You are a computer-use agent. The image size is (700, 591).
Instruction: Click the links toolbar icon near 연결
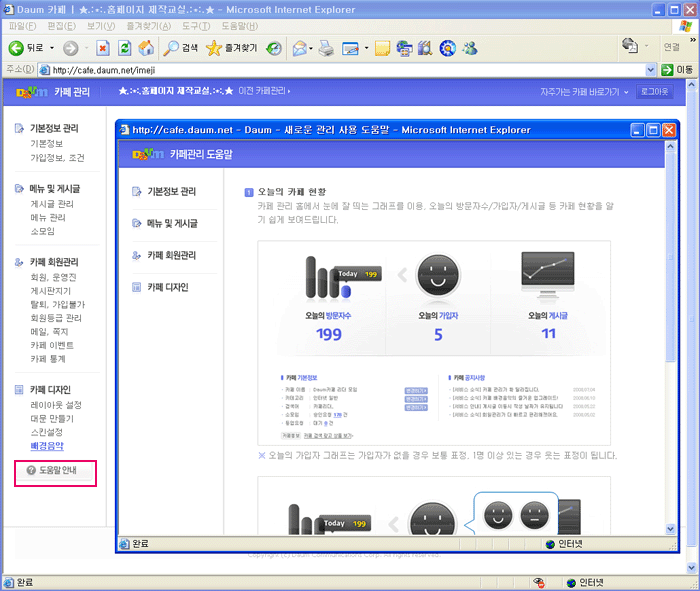(x=630, y=45)
